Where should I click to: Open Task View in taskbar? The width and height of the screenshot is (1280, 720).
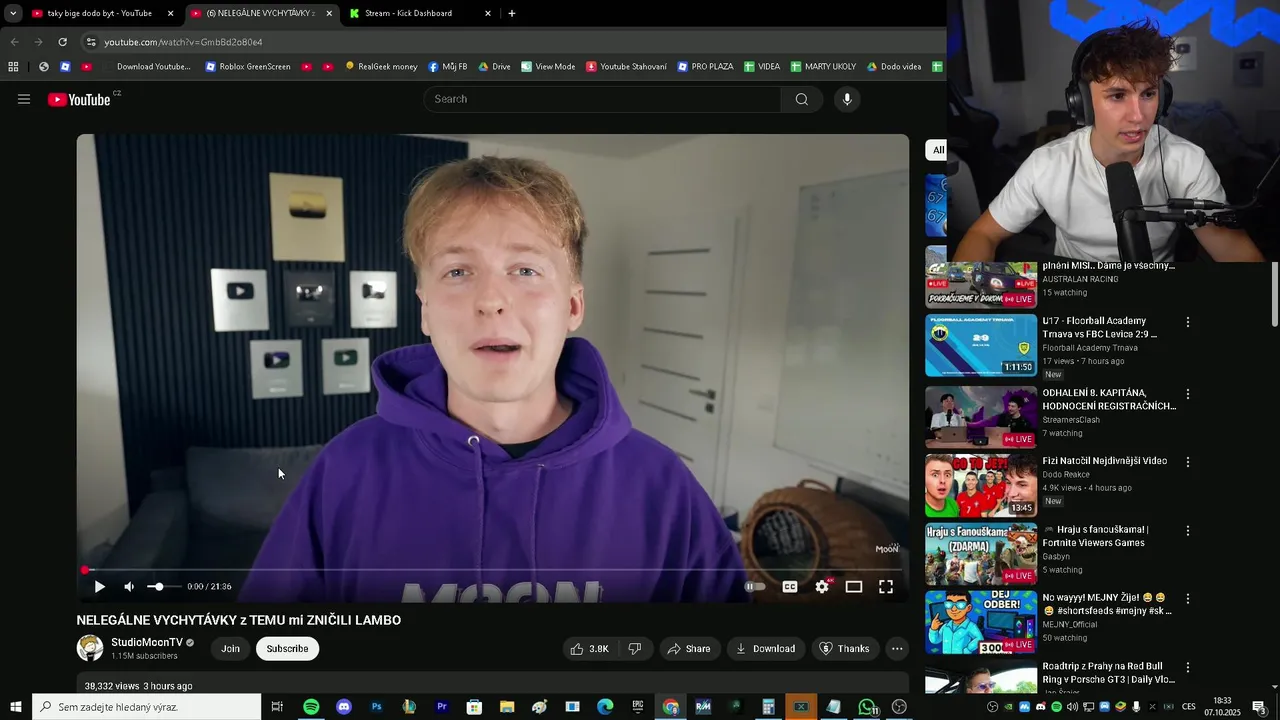pos(278,707)
